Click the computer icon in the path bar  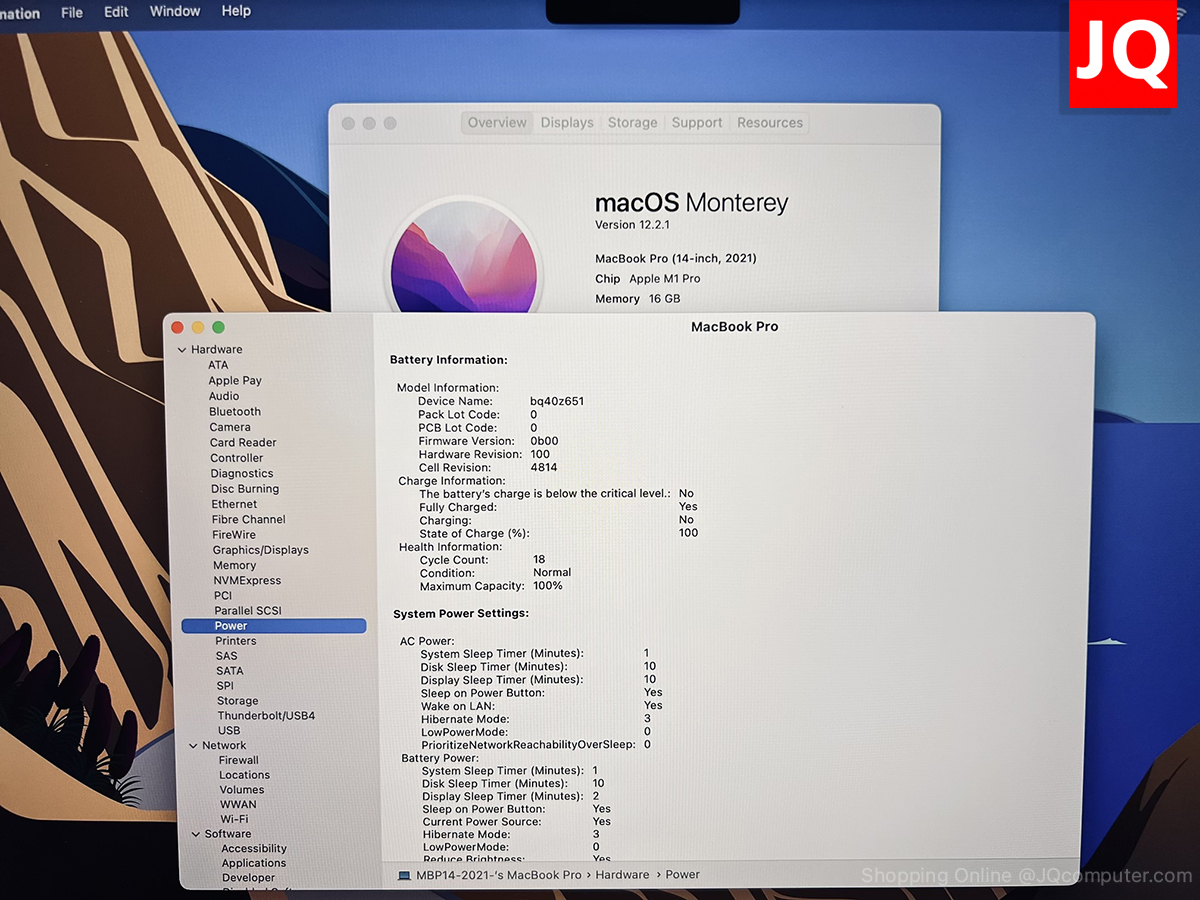click(405, 875)
